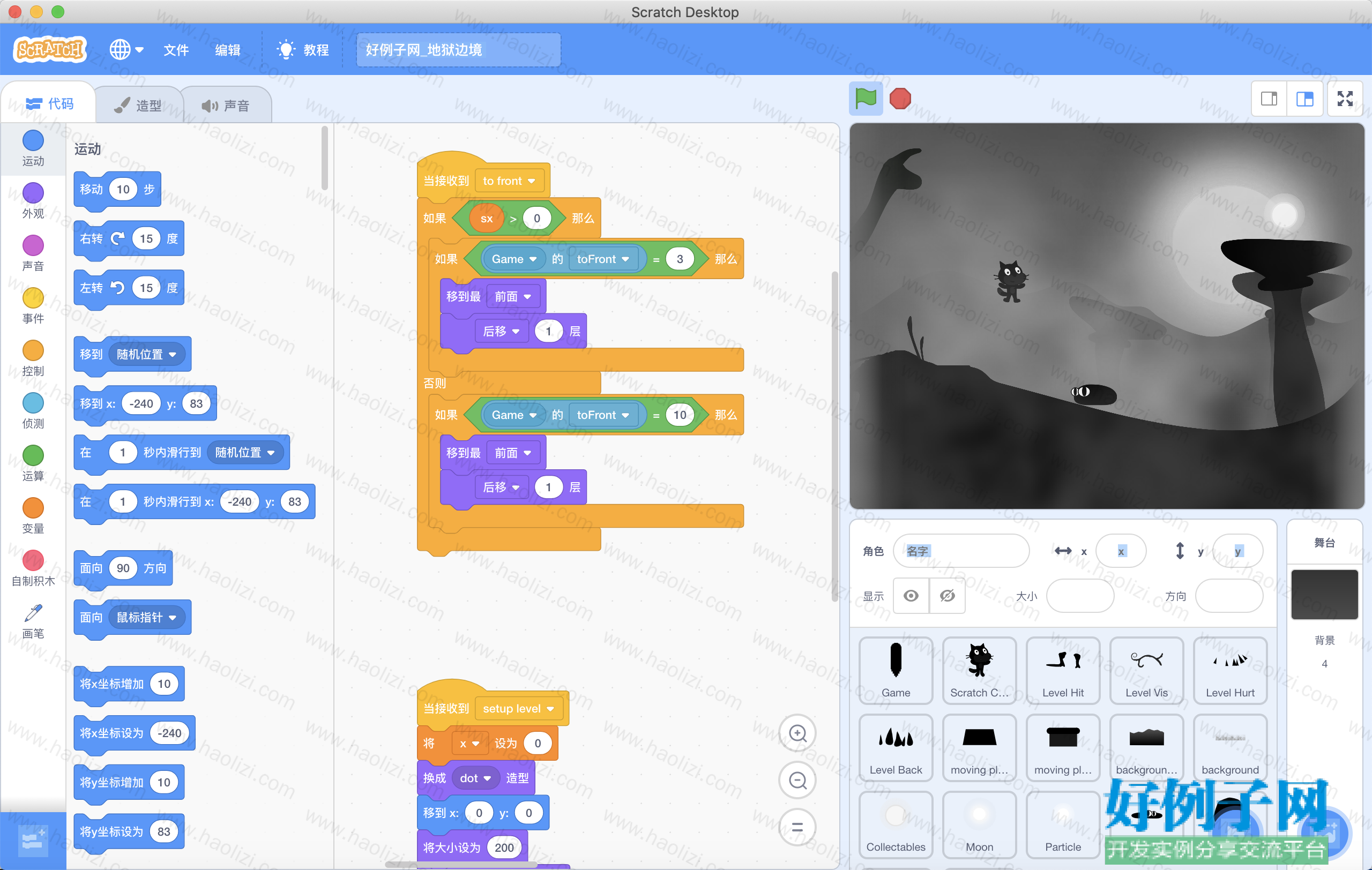Select the Game sprite thumbnail
Image resolution: width=1372 pixels, height=870 pixels.
pos(896,671)
